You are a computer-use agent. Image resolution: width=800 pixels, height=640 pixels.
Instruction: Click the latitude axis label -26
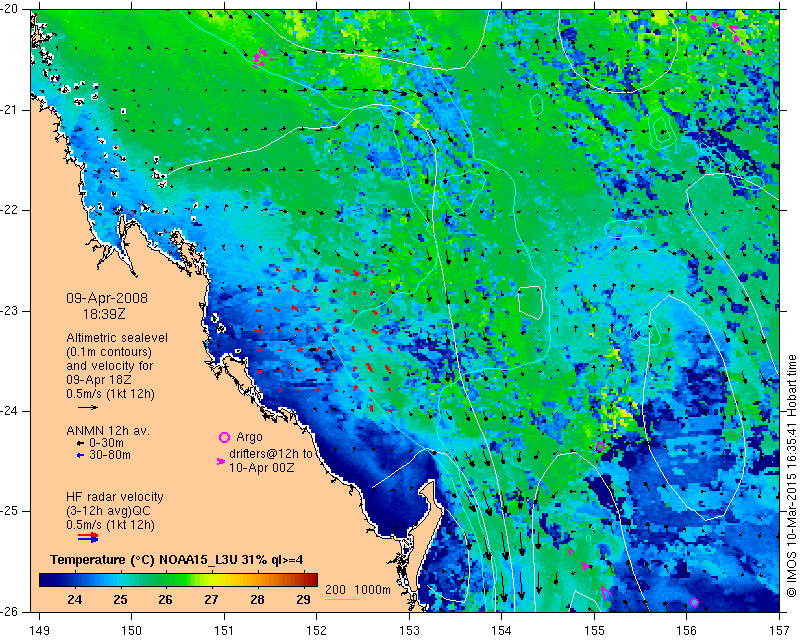pyautogui.click(x=9, y=611)
